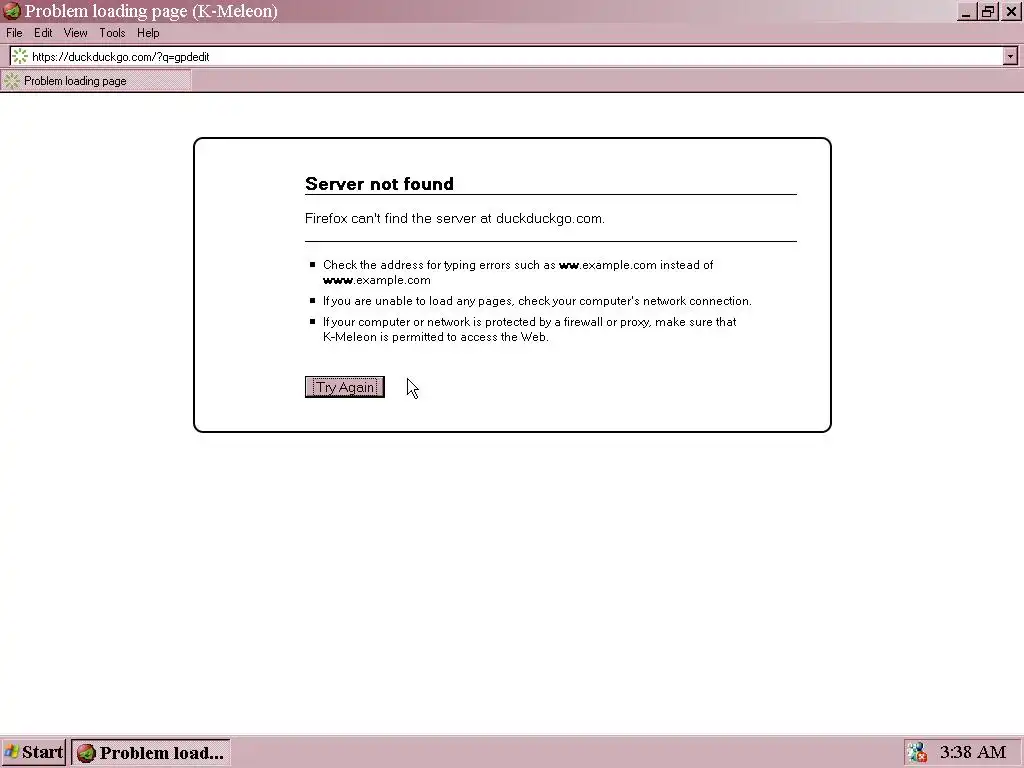Screen dimensions: 1024x768
Task: Open the Help menu
Action: pyautogui.click(x=148, y=33)
